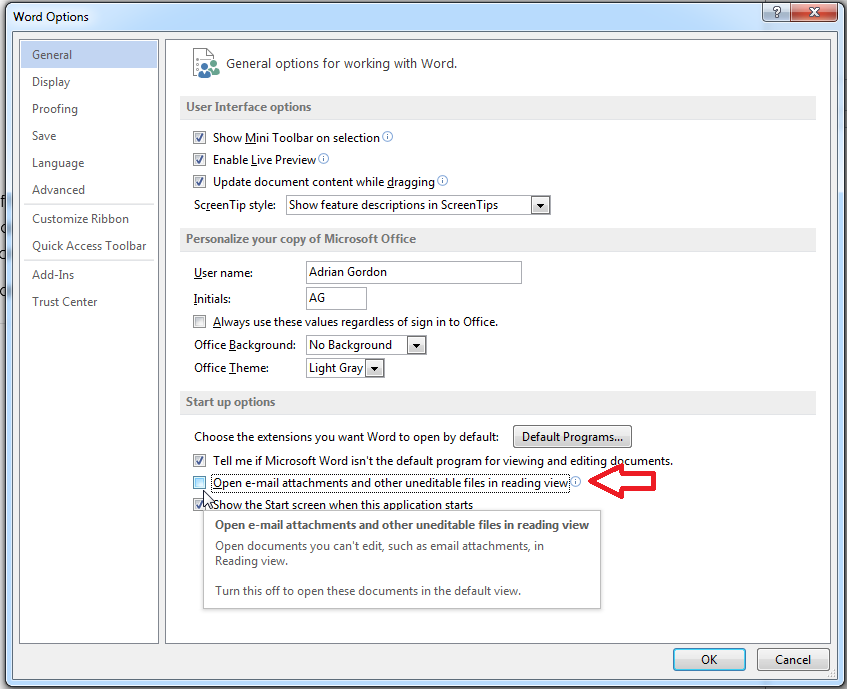Click info icon after reading view option

tap(576, 482)
